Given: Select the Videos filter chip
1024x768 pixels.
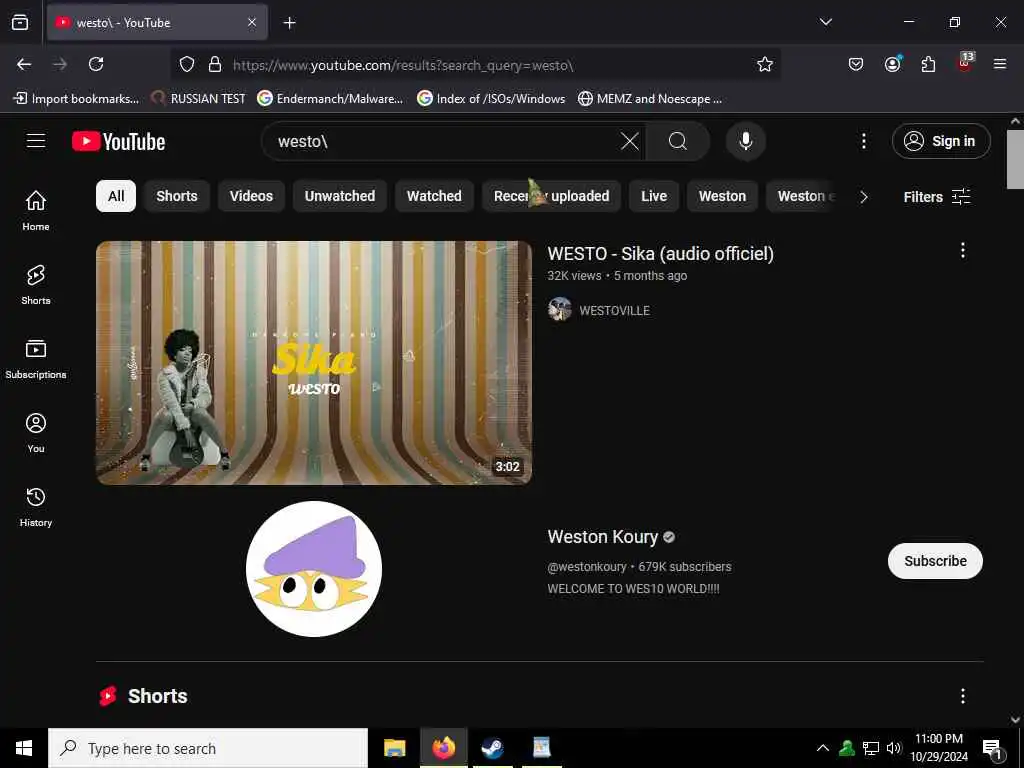Looking at the screenshot, I should (251, 196).
